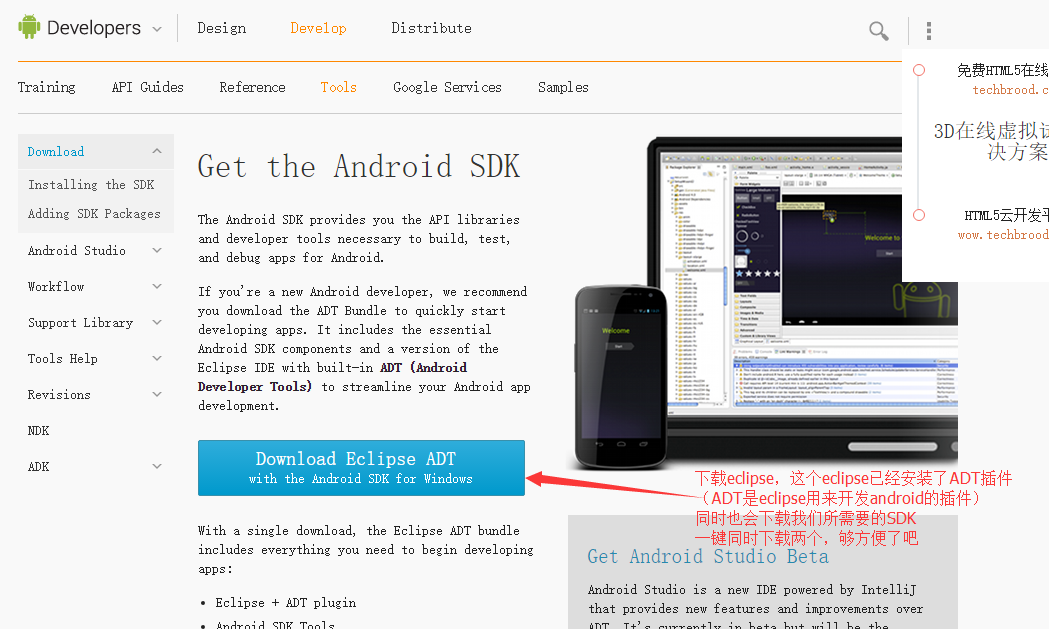The image size is (1049, 629).
Task: Click the Android robot logo
Action: pyautogui.click(x=29, y=27)
